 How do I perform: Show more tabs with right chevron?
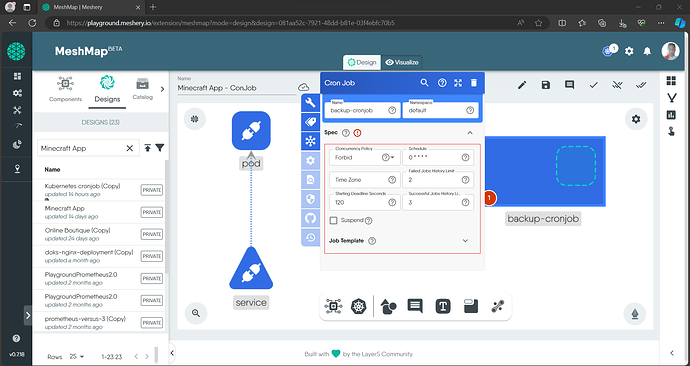point(162,89)
